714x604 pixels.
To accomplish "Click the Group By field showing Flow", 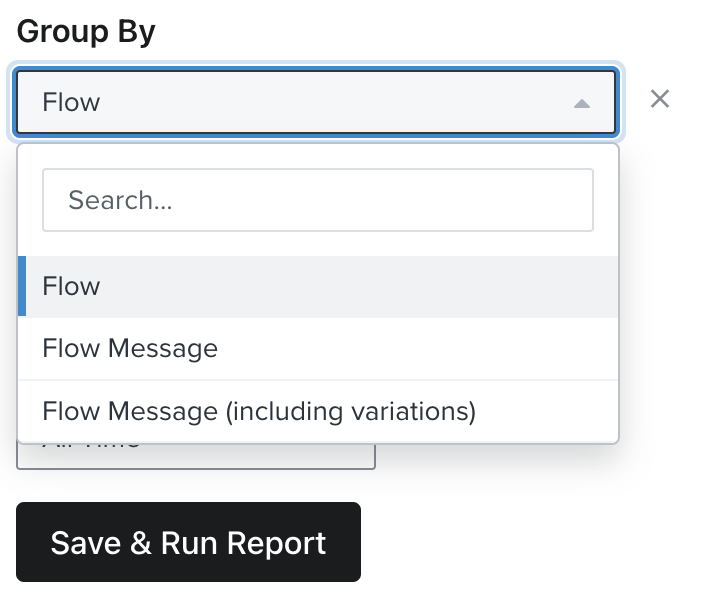I will coord(300,102).
